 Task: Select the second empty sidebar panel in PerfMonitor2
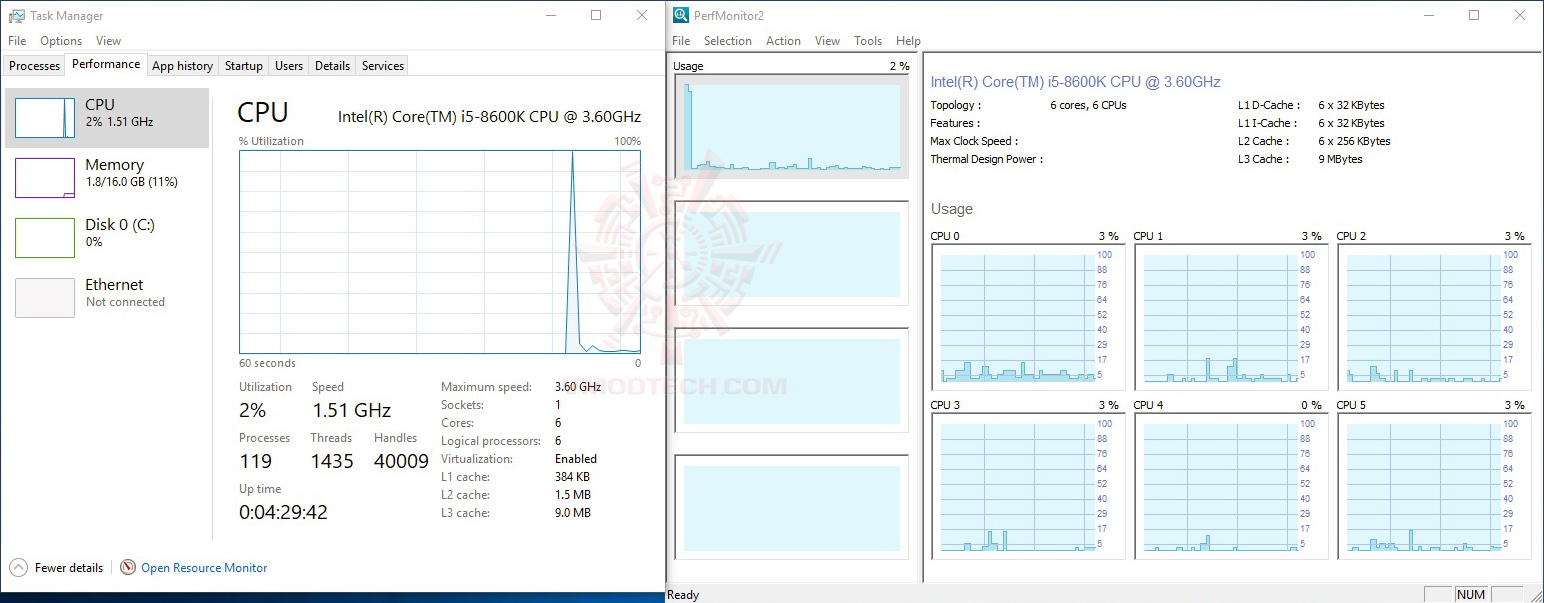pos(791,253)
